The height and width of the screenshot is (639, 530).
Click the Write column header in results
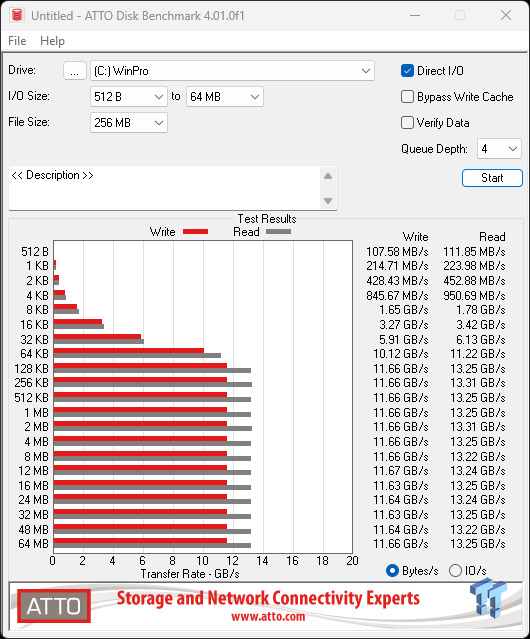[416, 237]
